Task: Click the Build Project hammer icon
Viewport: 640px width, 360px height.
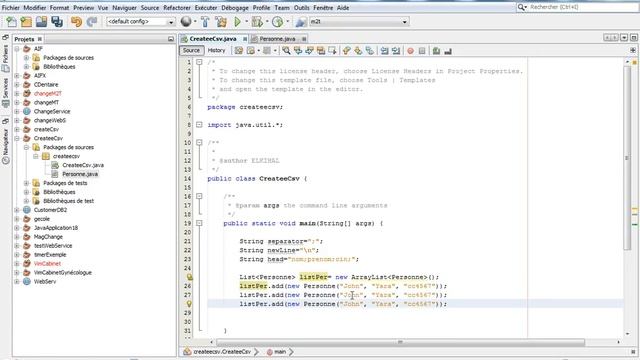Action: coord(205,22)
